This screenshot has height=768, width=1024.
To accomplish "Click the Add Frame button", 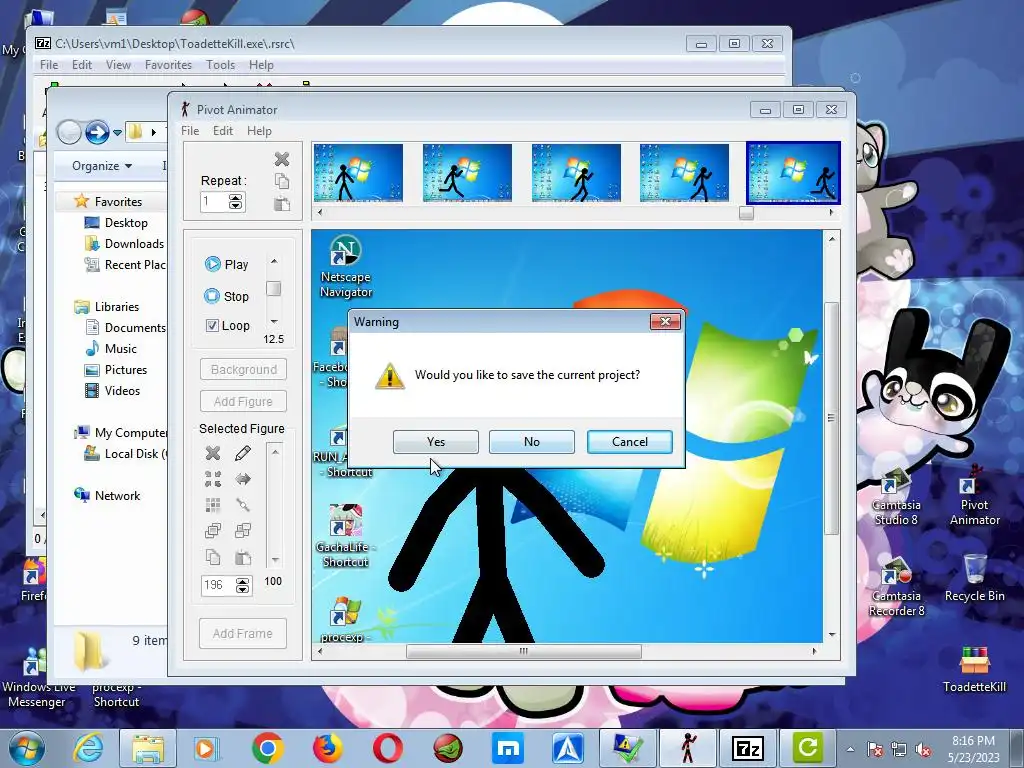I will coord(243,633).
